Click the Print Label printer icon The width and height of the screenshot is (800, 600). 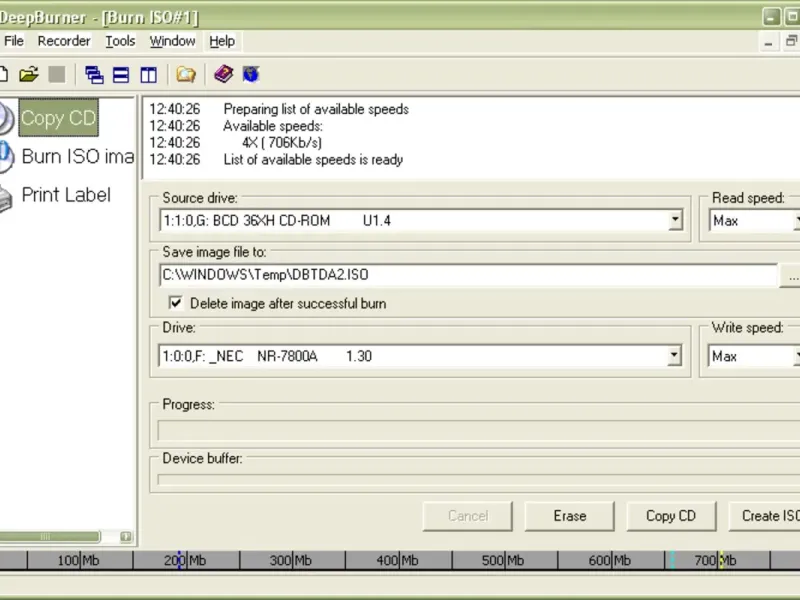click(6, 196)
